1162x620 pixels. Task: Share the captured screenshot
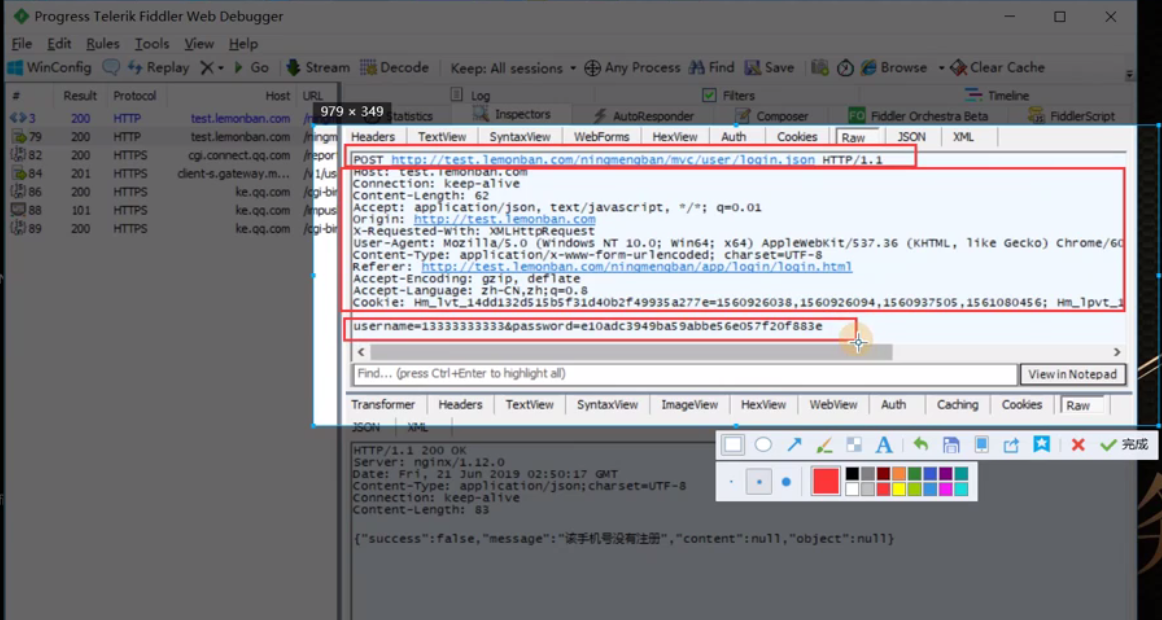coord(1012,444)
